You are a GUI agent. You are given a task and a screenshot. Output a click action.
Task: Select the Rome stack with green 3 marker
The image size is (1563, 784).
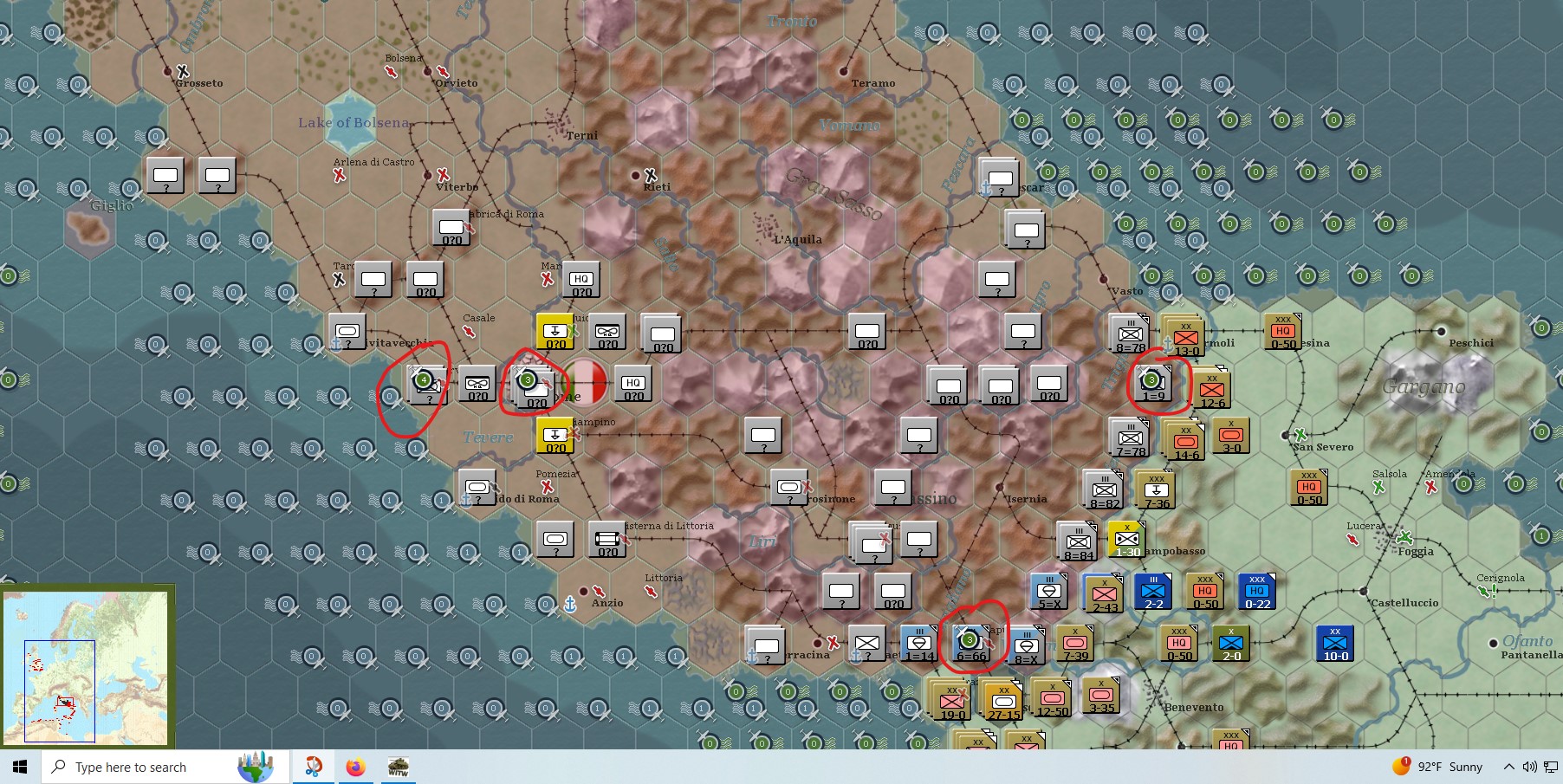pyautogui.click(x=534, y=387)
